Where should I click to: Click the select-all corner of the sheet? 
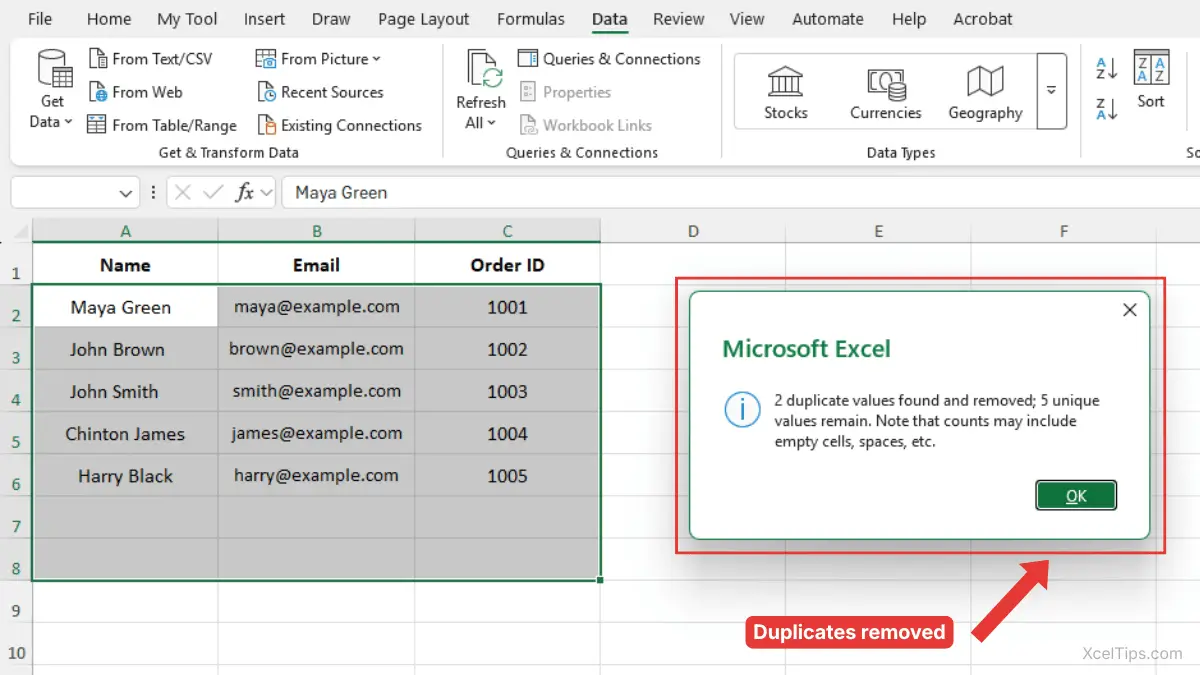click(x=20, y=231)
